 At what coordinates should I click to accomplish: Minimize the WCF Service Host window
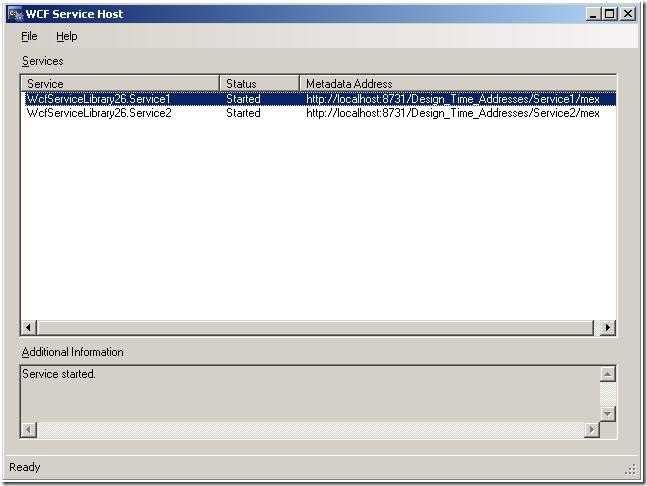(593, 14)
